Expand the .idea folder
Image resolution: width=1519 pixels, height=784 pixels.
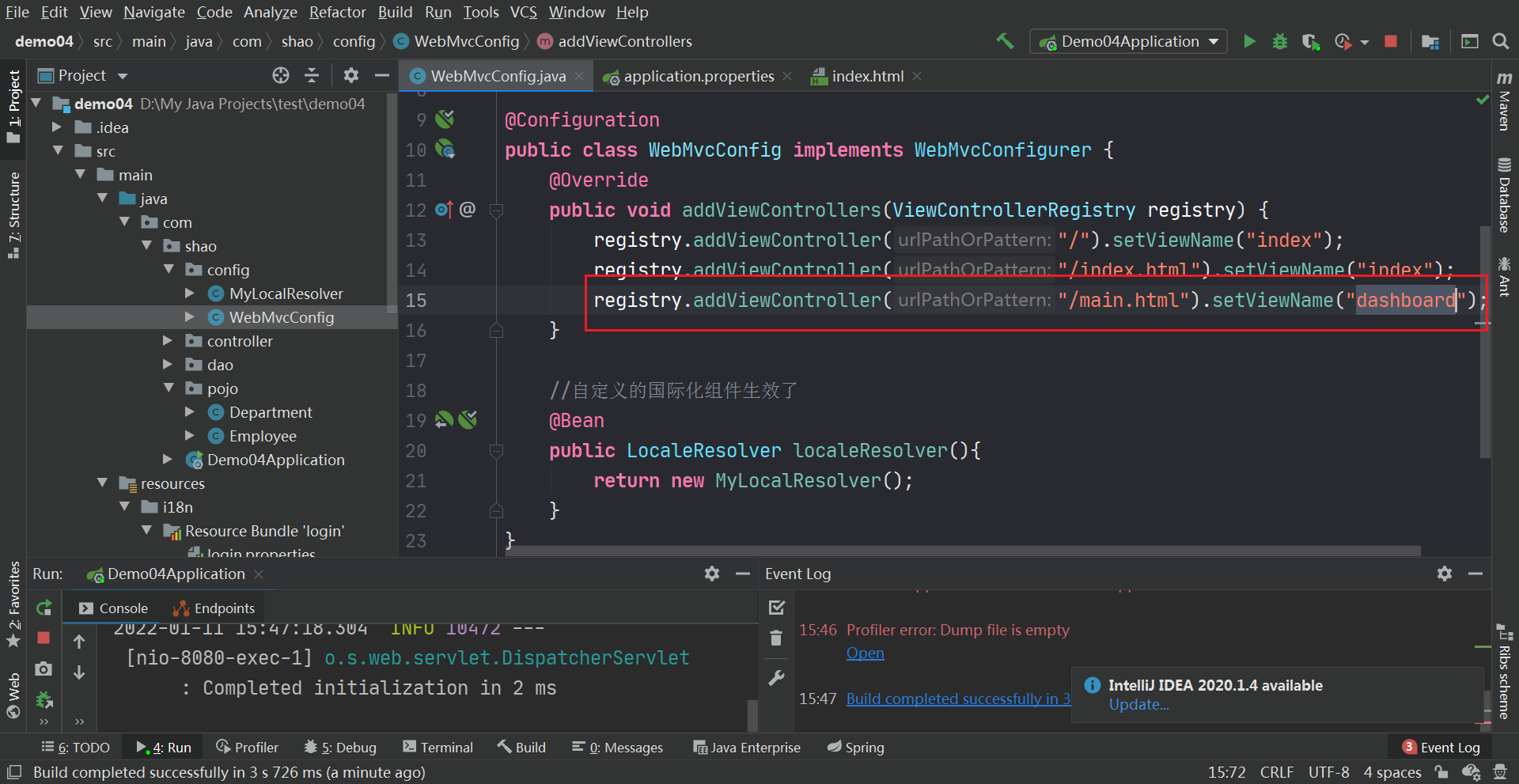[x=56, y=127]
